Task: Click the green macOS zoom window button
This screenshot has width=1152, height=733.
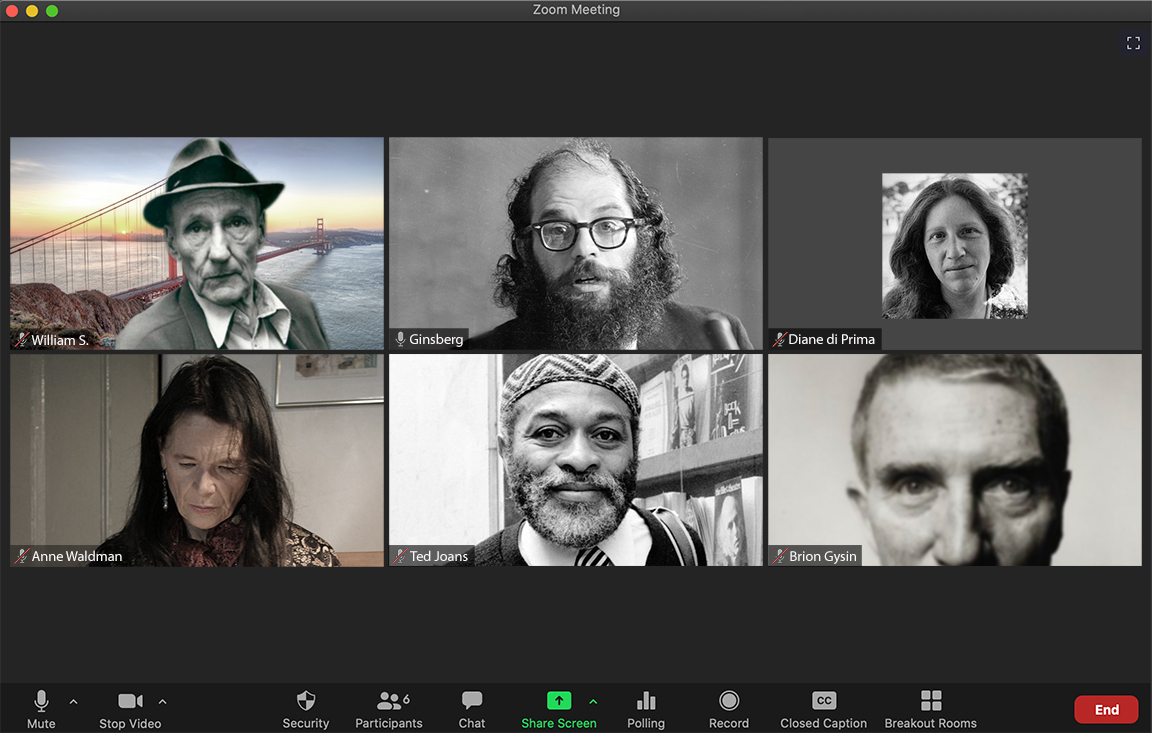Action: [x=52, y=10]
